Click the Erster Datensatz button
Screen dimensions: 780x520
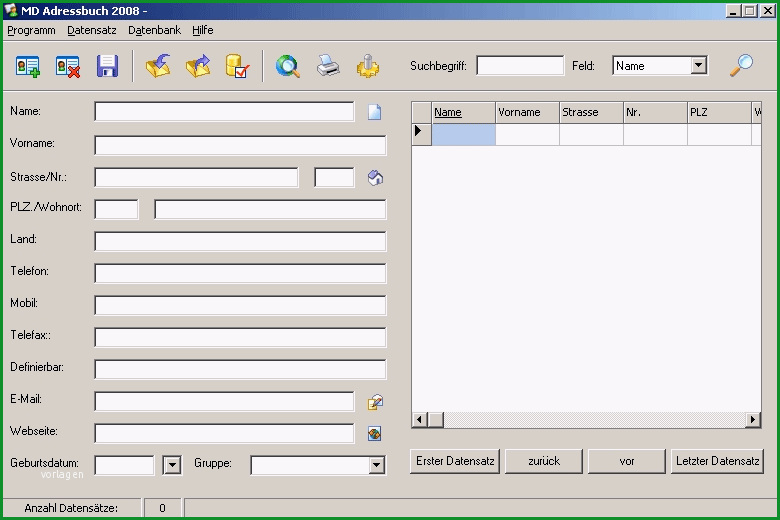[455, 461]
